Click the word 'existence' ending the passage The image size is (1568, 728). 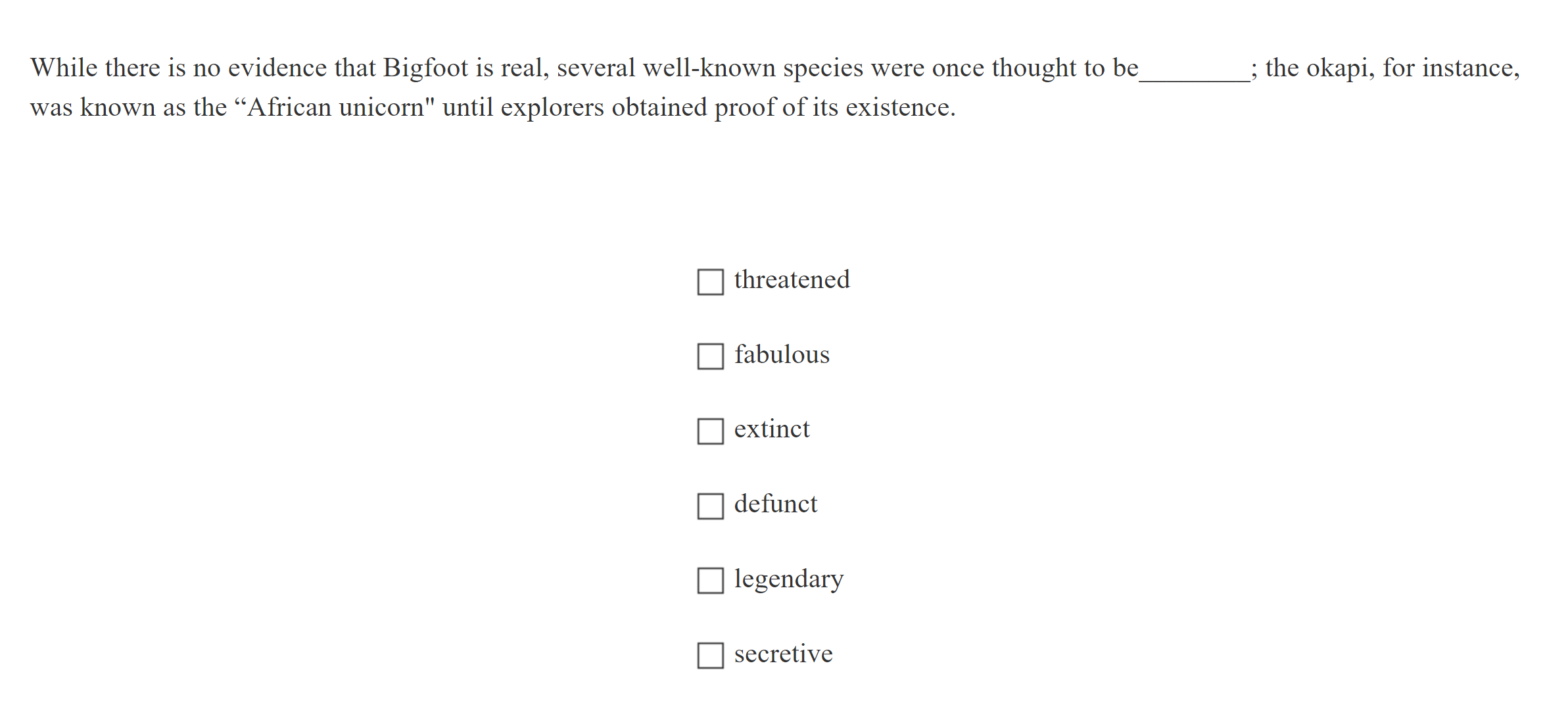click(897, 108)
